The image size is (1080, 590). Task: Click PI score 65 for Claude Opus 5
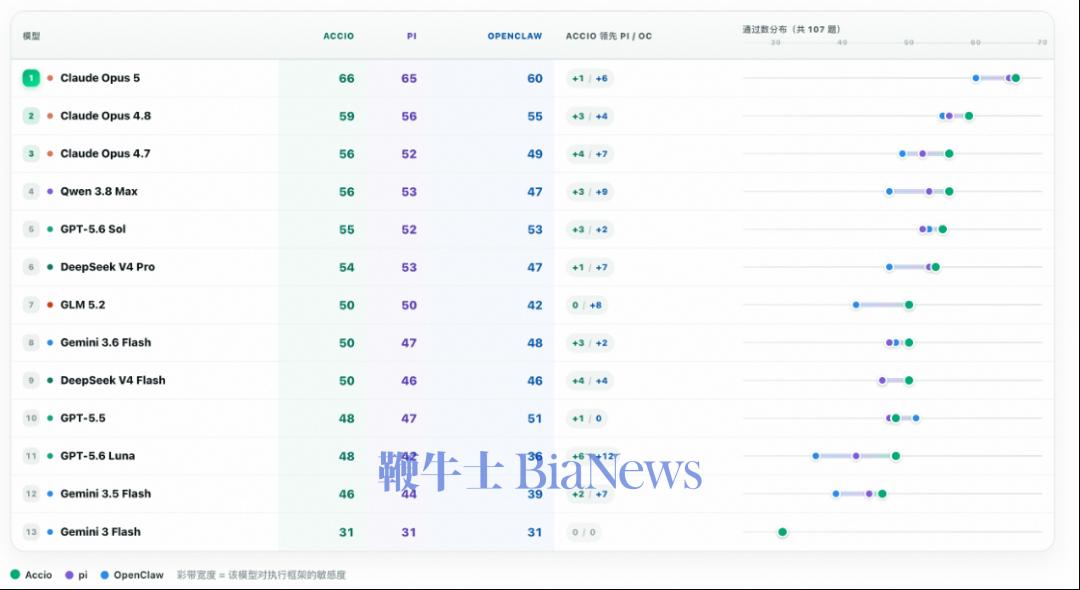click(409, 78)
